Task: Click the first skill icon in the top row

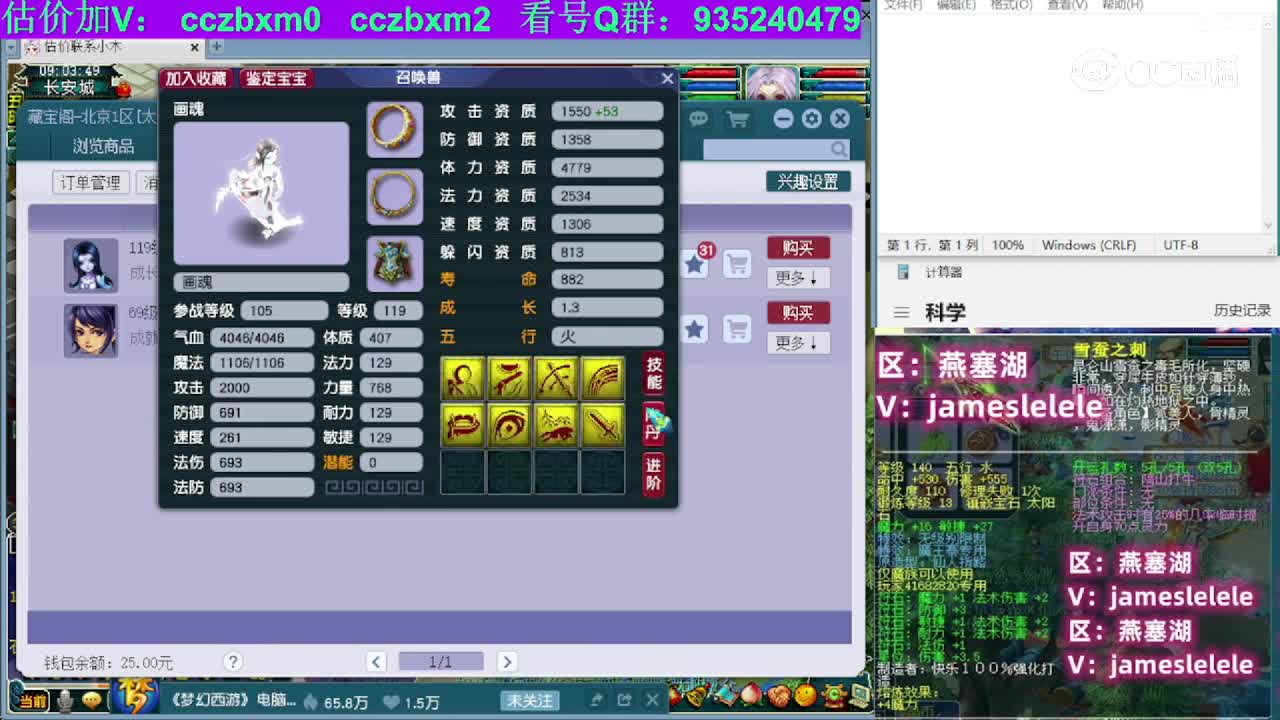Action: point(462,378)
